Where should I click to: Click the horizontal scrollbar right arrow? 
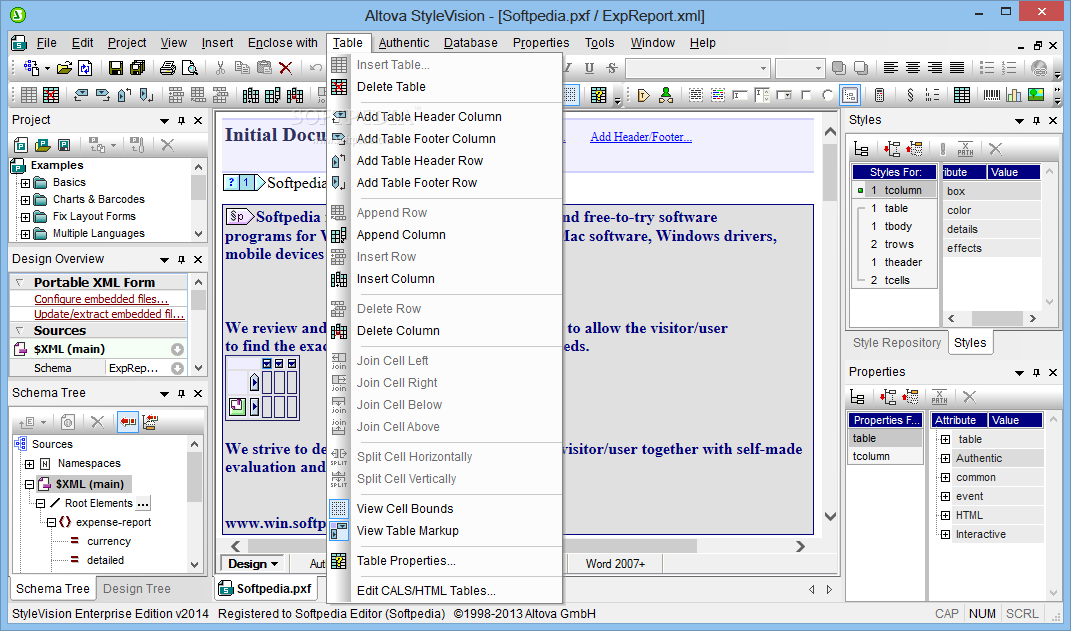(x=800, y=546)
